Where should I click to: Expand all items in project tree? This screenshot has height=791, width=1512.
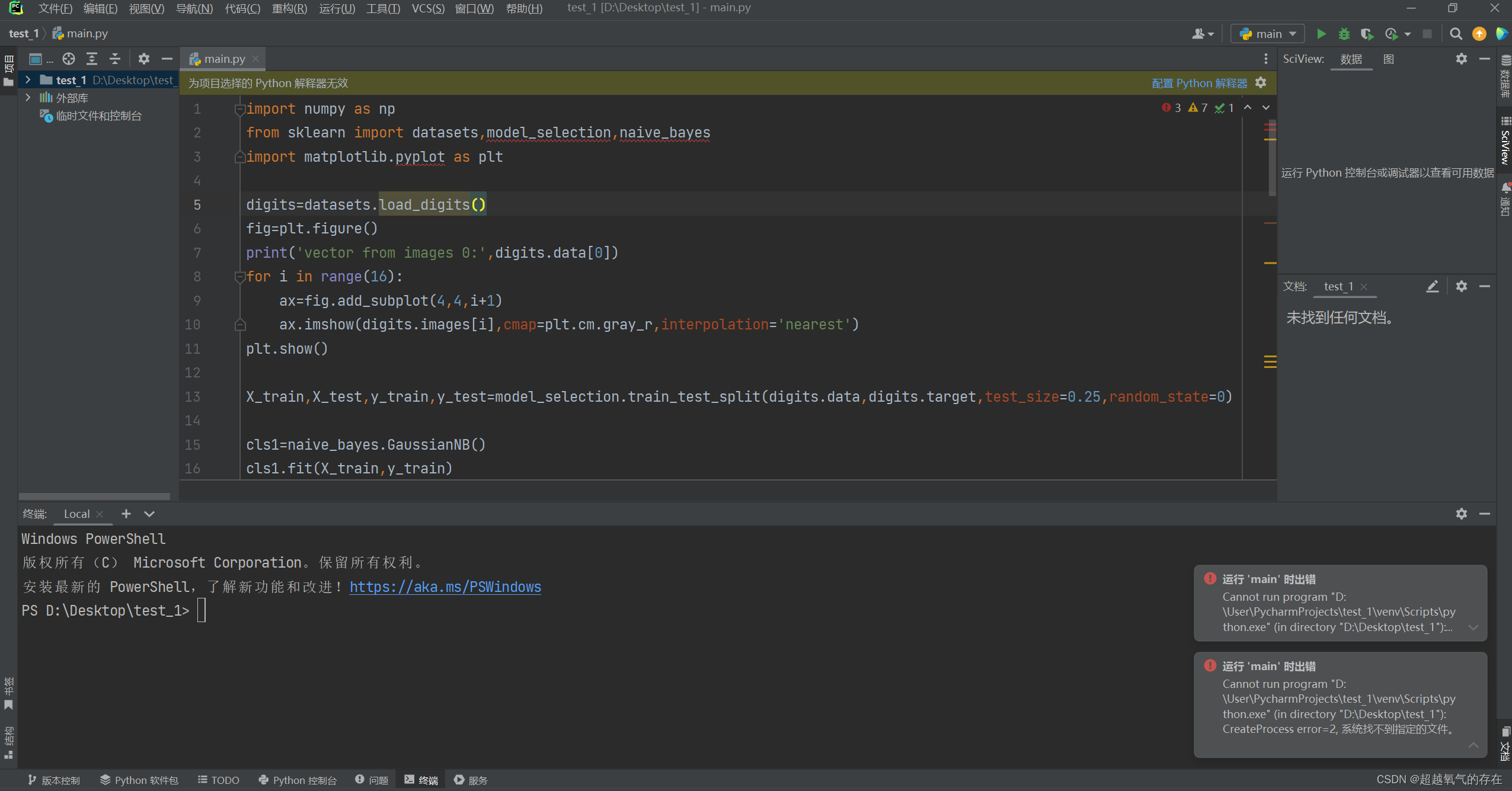coord(92,59)
